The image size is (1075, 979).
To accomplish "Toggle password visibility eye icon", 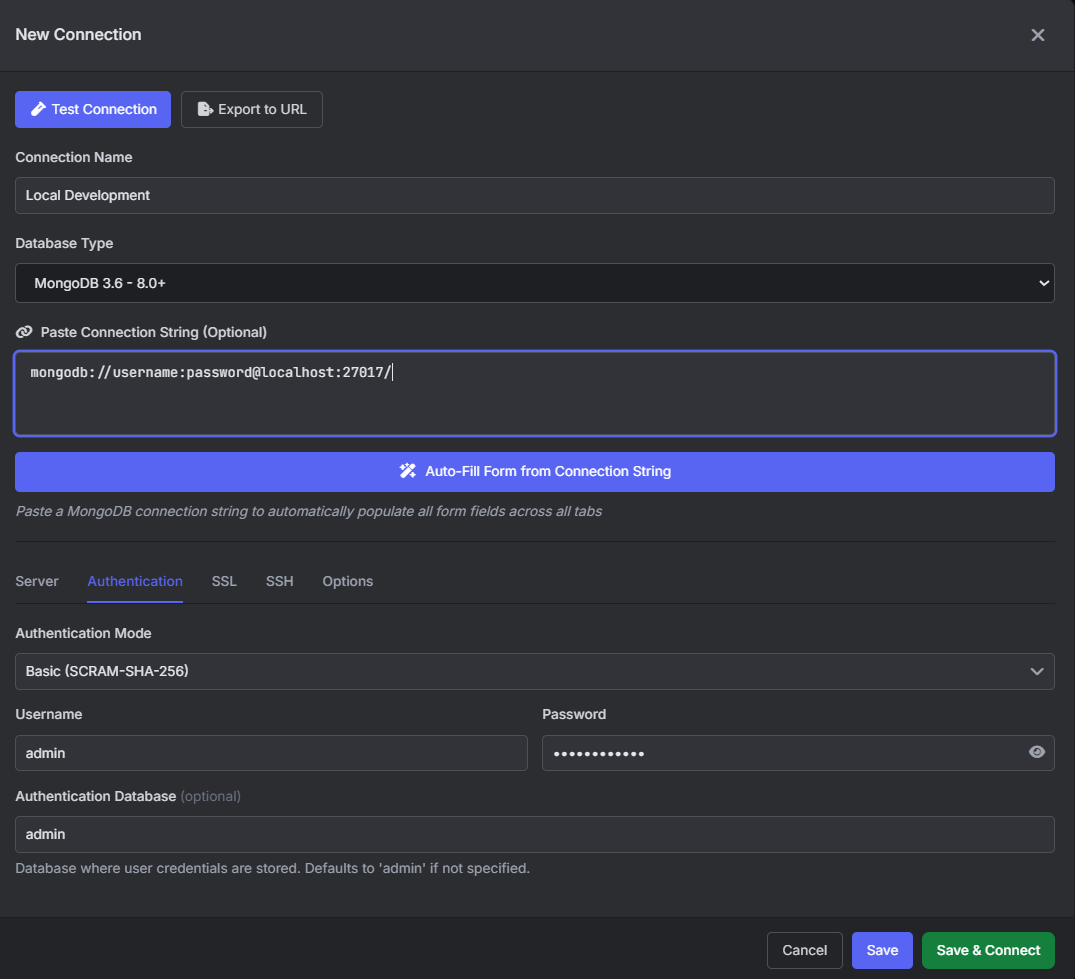I will coord(1037,752).
